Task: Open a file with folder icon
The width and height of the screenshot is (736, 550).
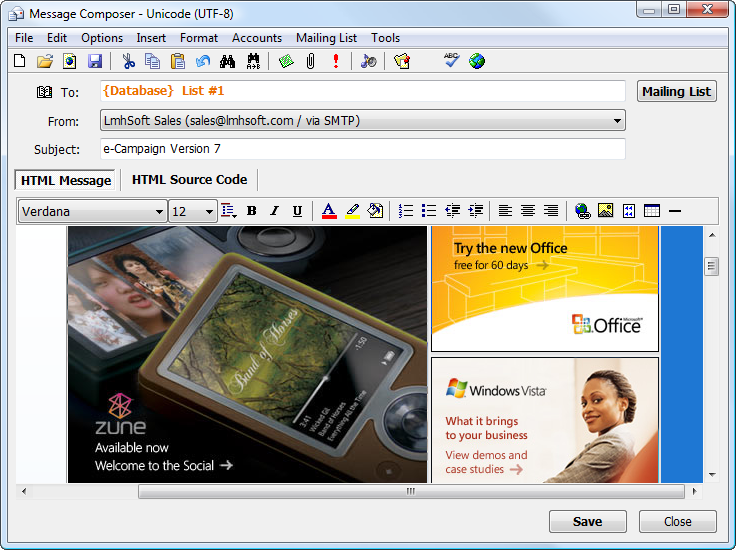Action: click(45, 61)
